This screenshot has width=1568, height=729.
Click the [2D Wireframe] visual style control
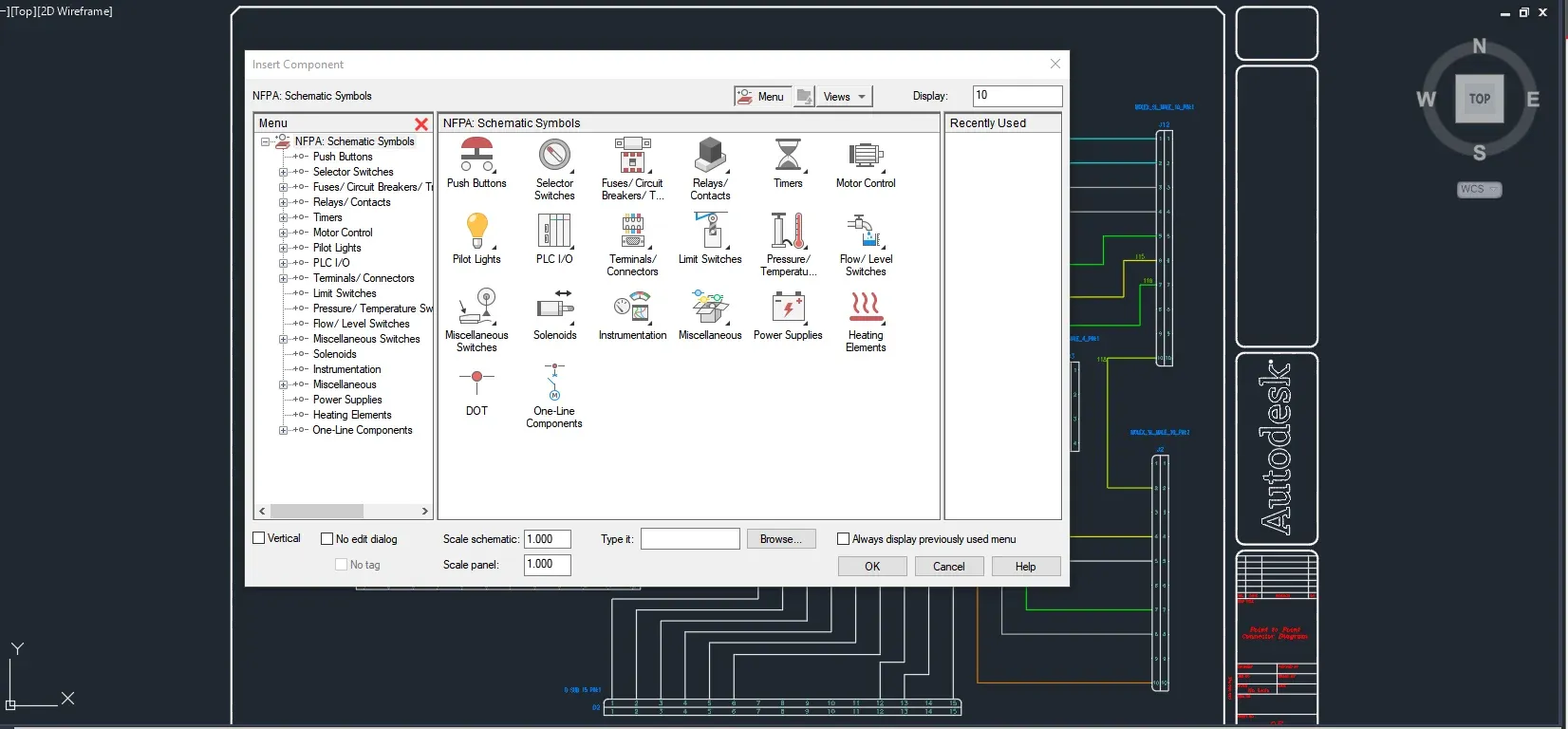(x=75, y=11)
